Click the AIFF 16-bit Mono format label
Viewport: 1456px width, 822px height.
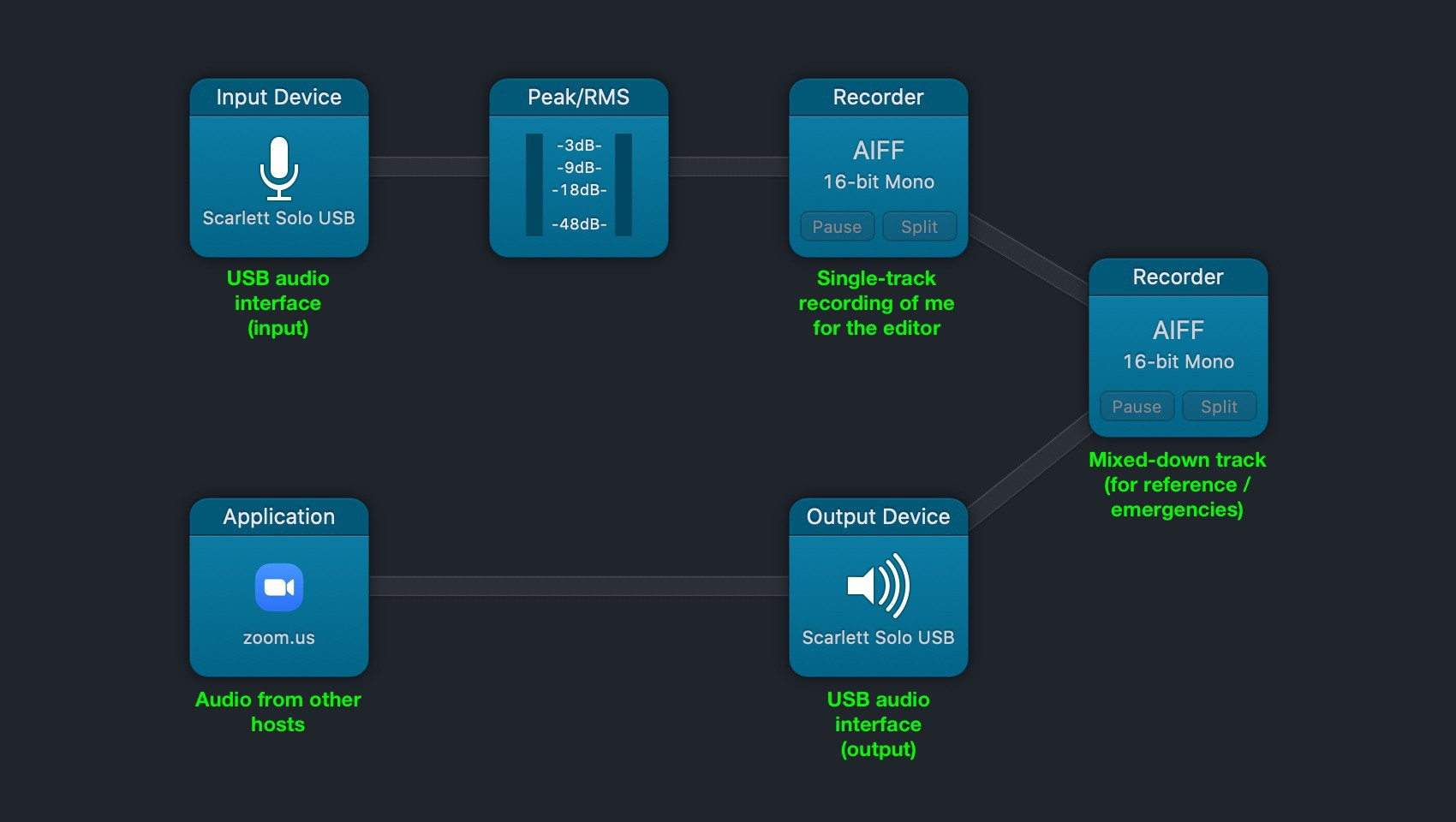click(877, 164)
